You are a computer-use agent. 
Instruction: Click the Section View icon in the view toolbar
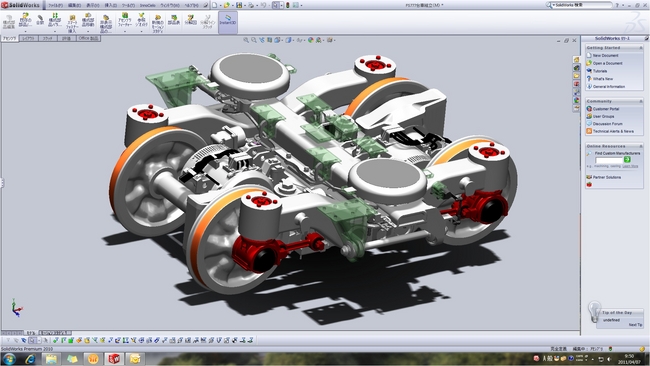pyautogui.click(x=269, y=40)
